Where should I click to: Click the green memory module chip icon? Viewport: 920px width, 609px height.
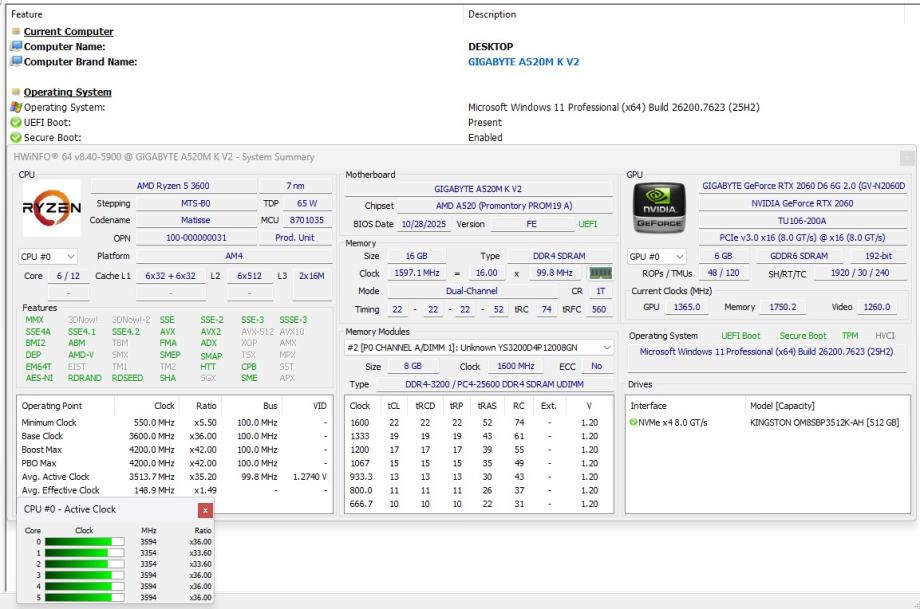click(600, 273)
